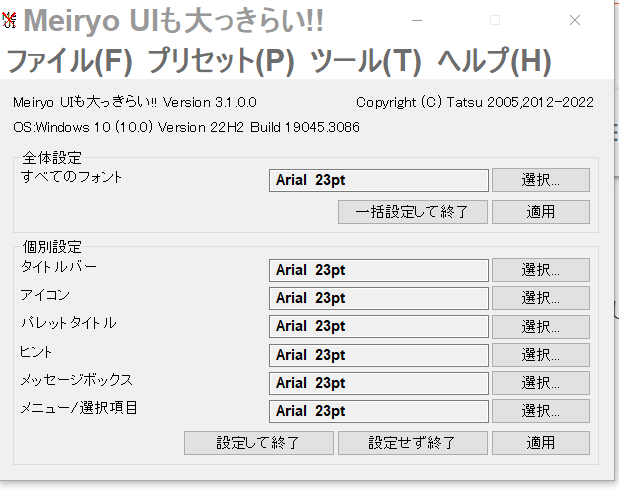Click 選択... for すべてのフォント
The image size is (619, 490).
(x=541, y=180)
